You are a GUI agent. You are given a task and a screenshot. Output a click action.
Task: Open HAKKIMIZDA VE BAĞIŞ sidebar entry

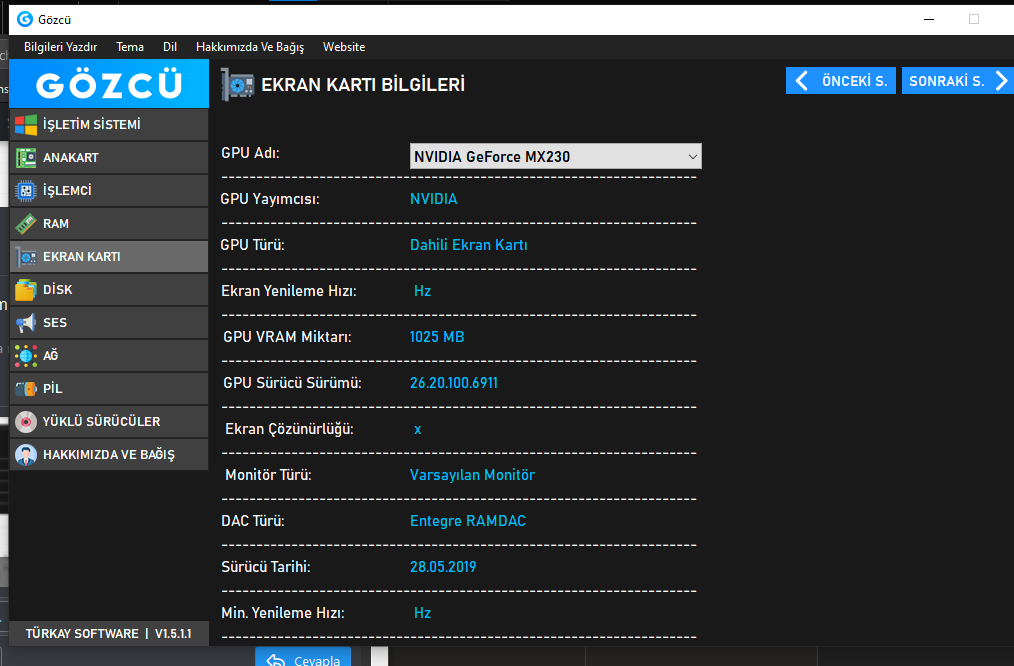click(109, 455)
